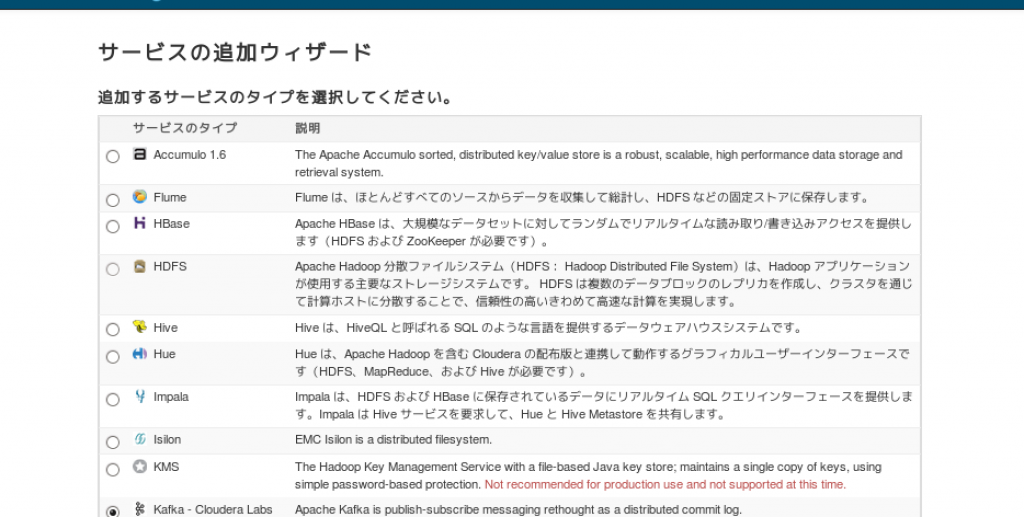The image size is (1024, 517).
Task: Choose the Isilon radio option
Action: point(113,443)
